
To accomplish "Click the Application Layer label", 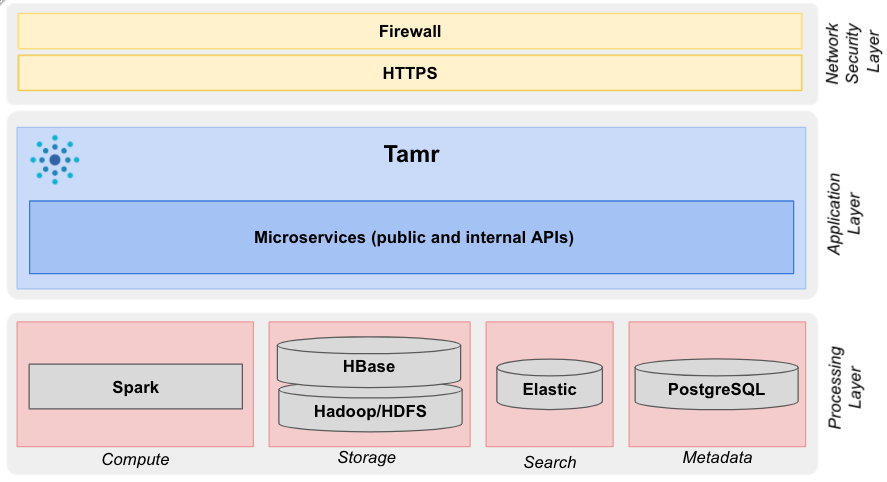I will pyautogui.click(x=843, y=214).
